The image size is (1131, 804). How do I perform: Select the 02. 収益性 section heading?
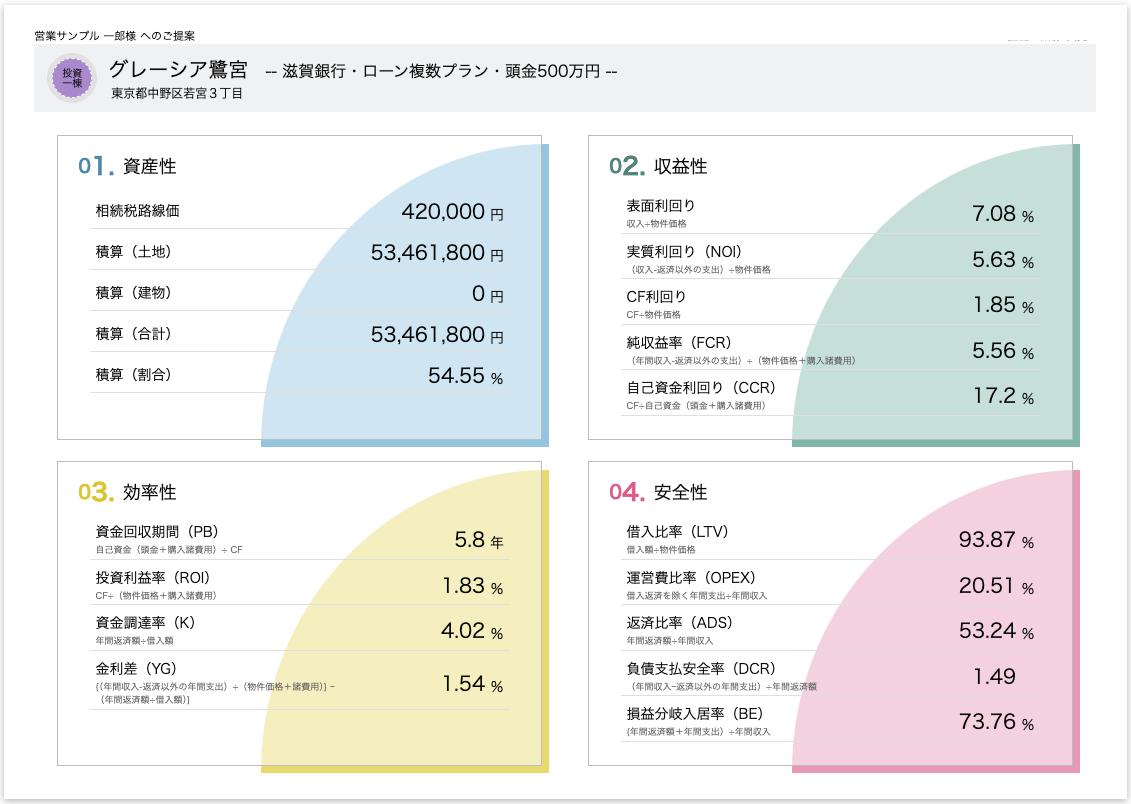click(x=658, y=166)
